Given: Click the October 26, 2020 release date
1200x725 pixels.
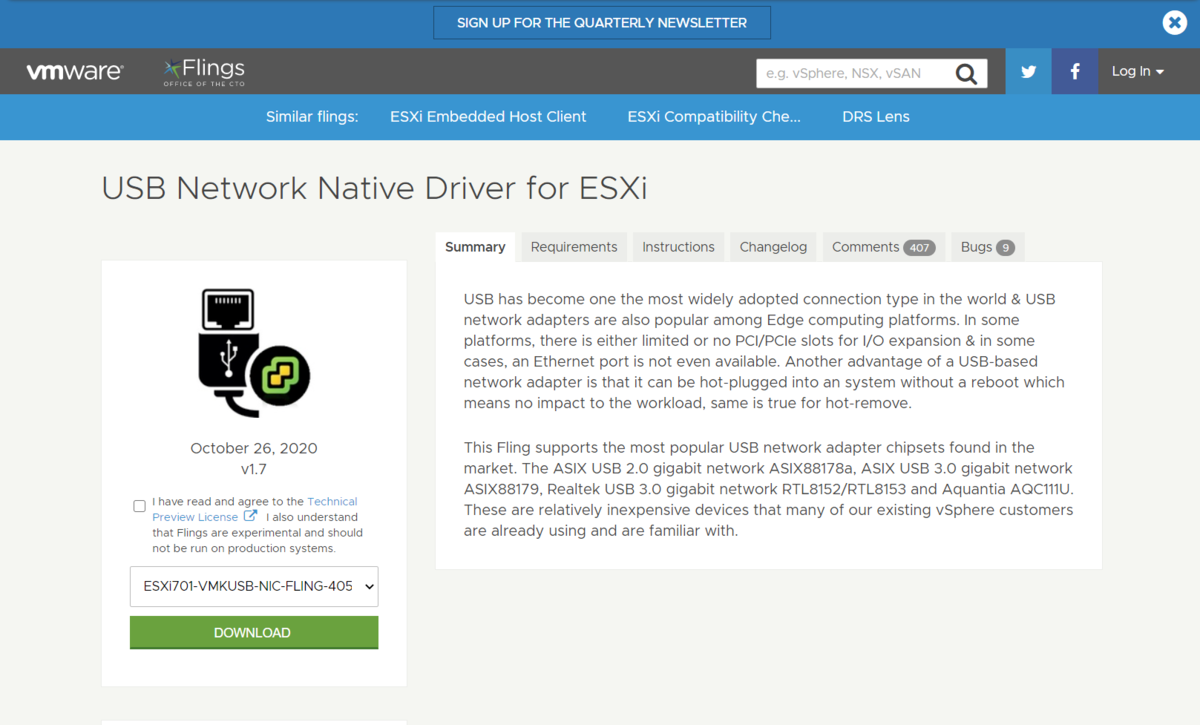Looking at the screenshot, I should point(254,448).
